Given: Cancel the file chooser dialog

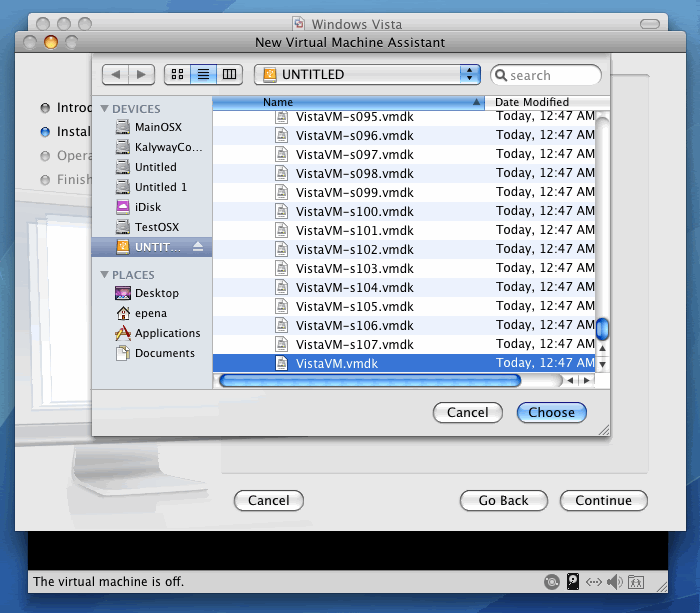Looking at the screenshot, I should 467,413.
